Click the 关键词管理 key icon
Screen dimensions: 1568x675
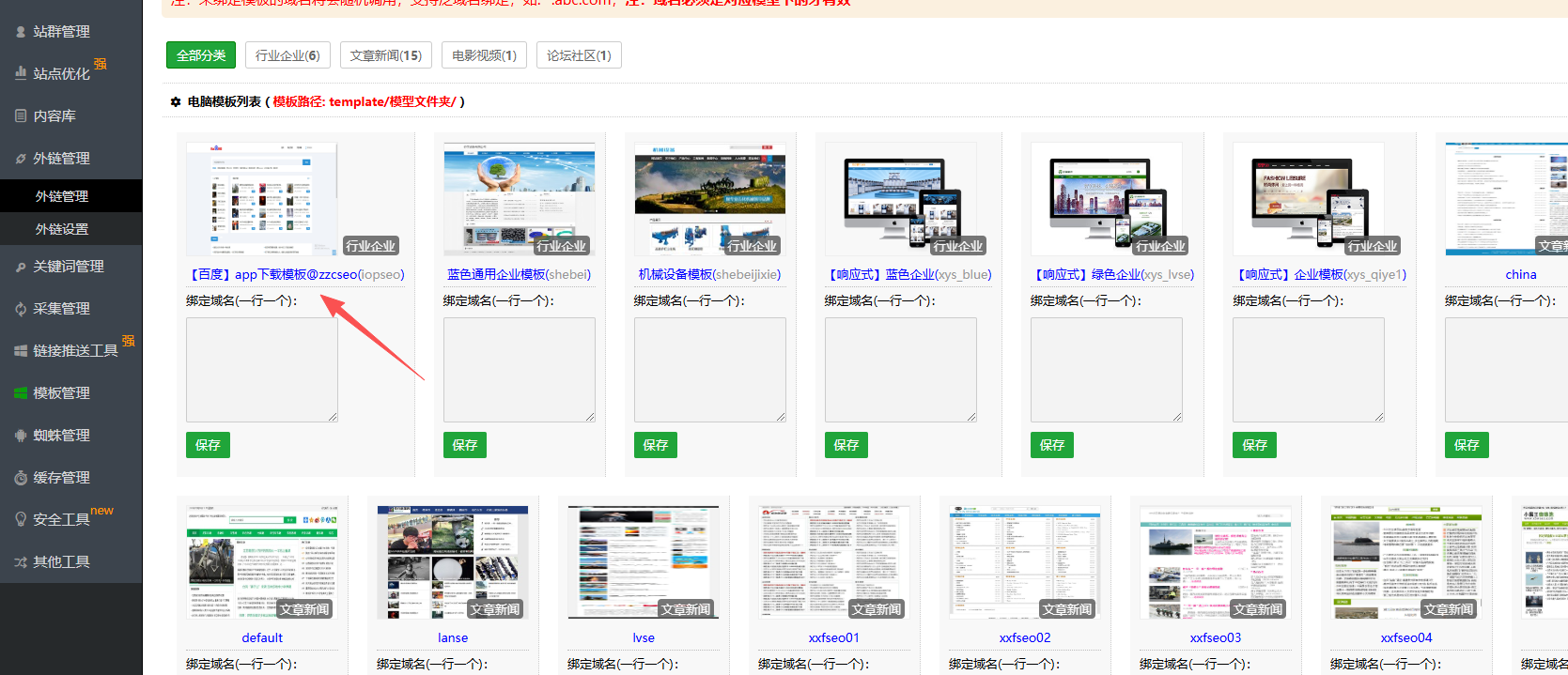[x=21, y=267]
